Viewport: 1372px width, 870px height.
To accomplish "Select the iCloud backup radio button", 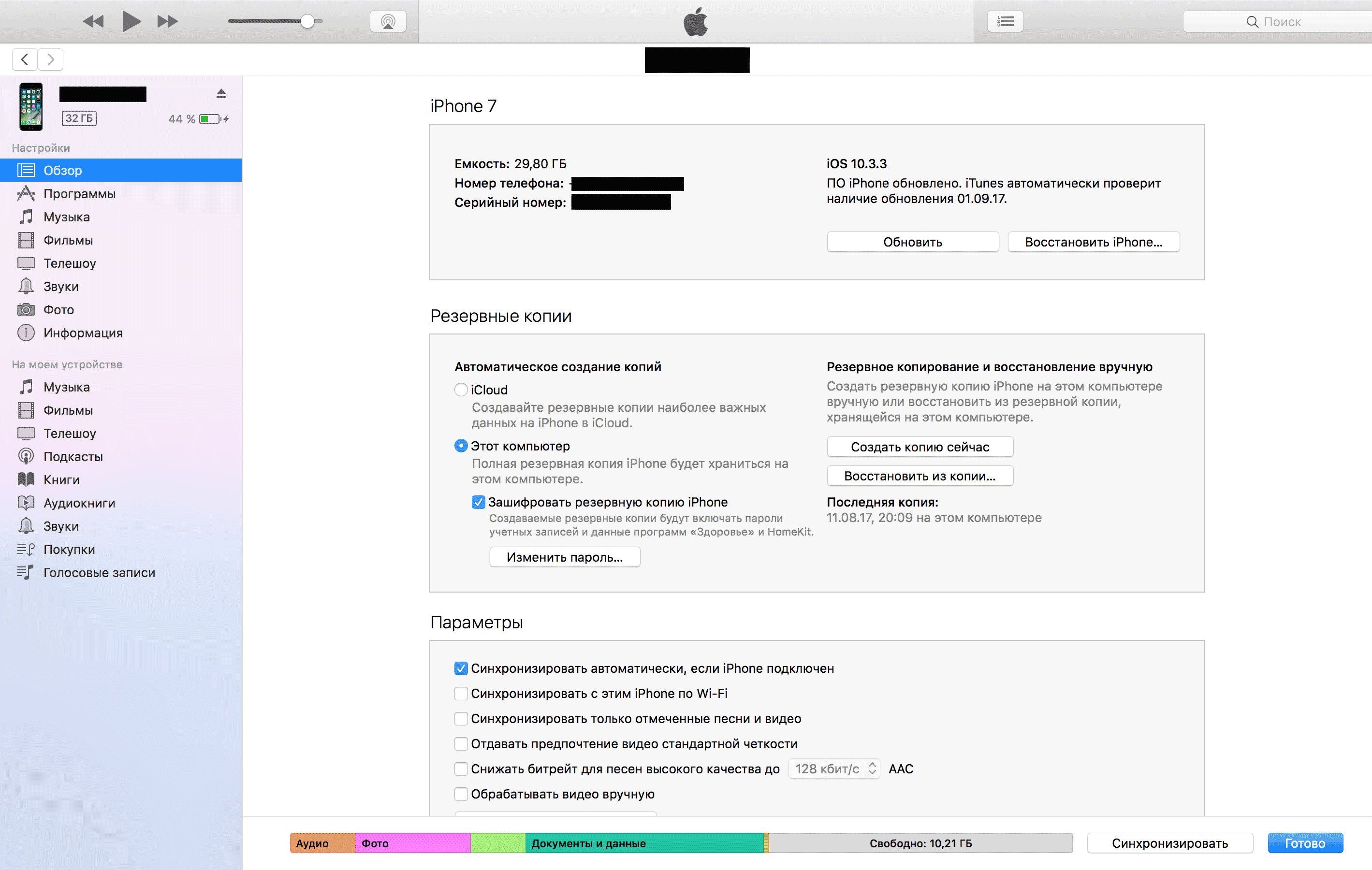I will [461, 390].
